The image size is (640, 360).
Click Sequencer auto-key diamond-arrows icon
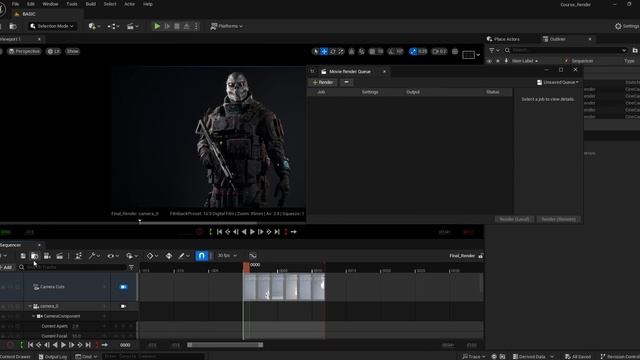click(x=169, y=256)
